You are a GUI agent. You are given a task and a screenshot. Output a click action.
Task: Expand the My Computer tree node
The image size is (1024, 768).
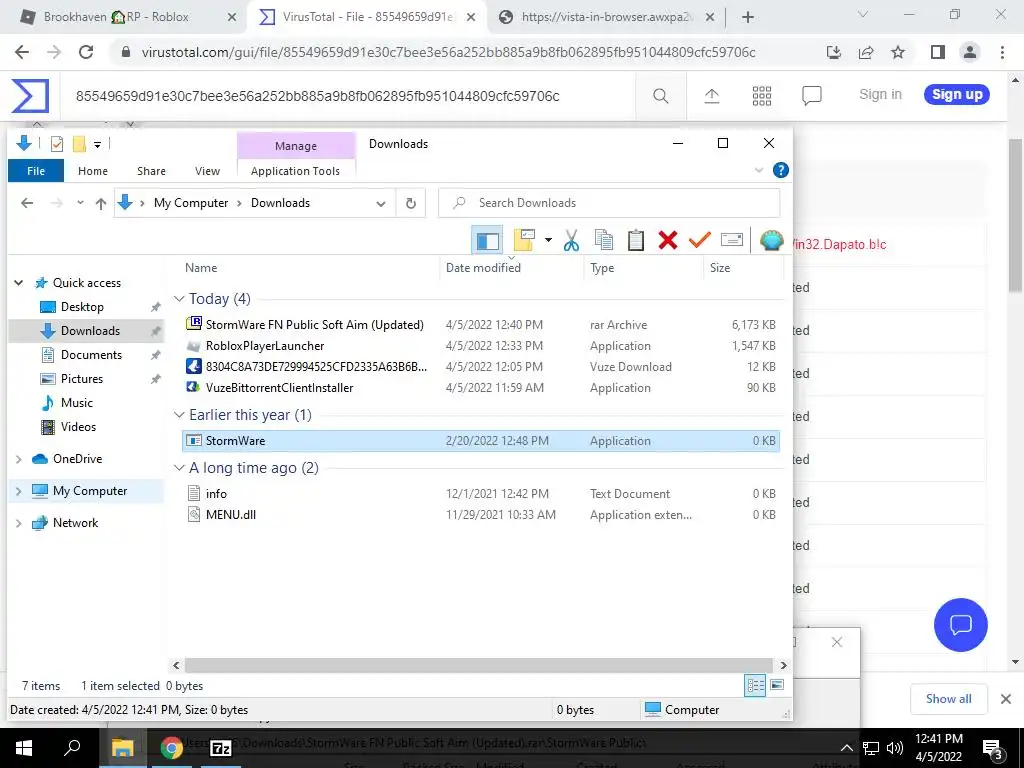click(x=19, y=491)
